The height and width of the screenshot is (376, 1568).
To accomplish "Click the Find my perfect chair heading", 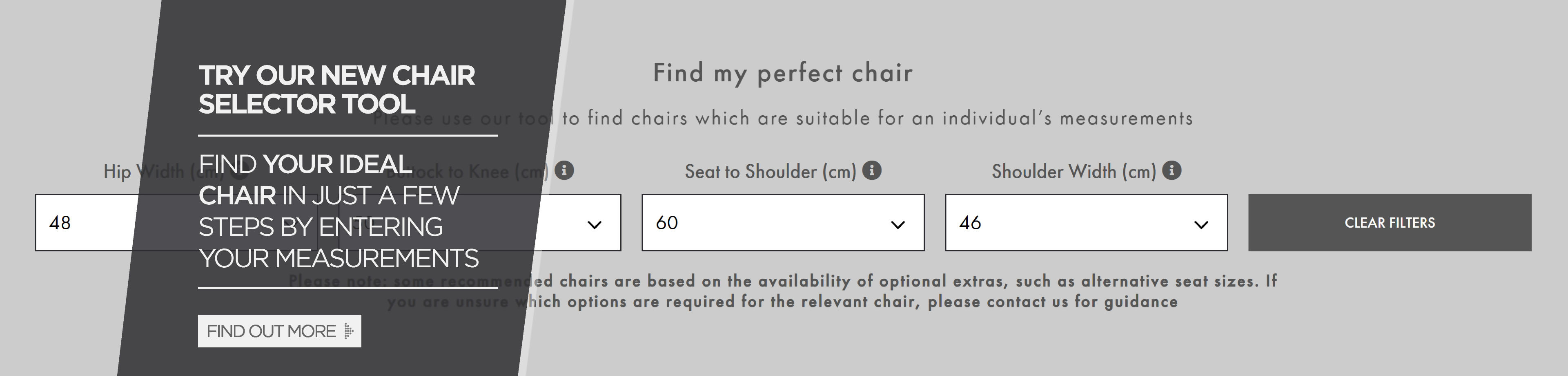I will click(x=783, y=73).
